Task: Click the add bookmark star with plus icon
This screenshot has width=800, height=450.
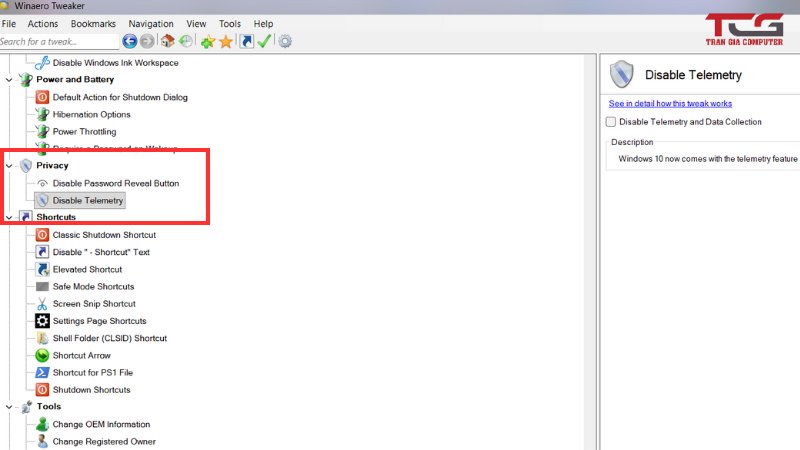Action: 207,41
